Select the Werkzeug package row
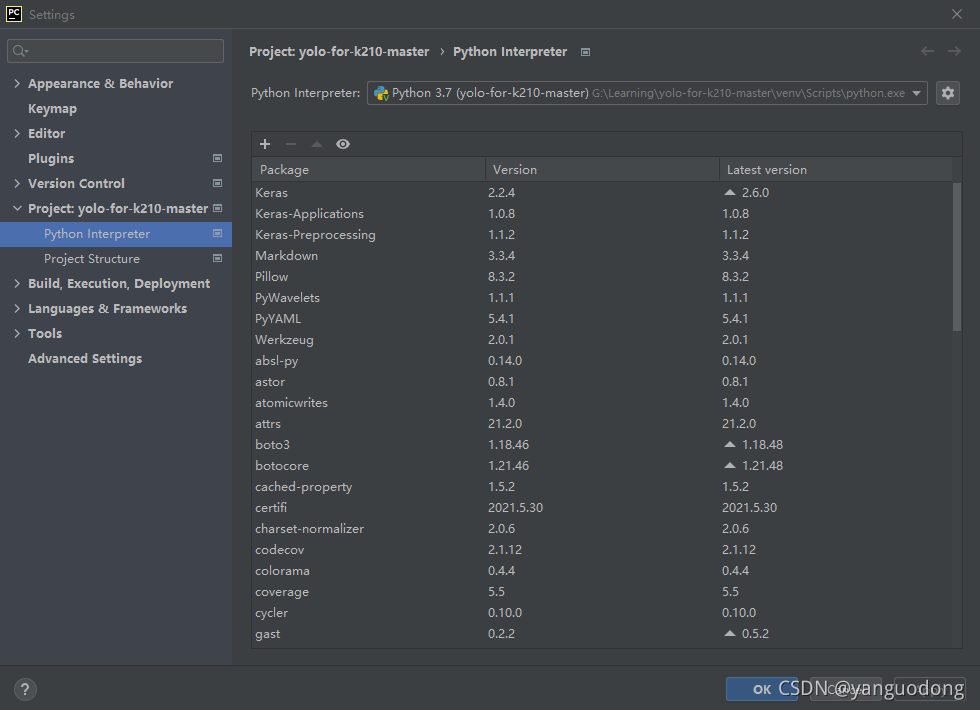Screen dimensions: 980x710 click(x=602, y=339)
